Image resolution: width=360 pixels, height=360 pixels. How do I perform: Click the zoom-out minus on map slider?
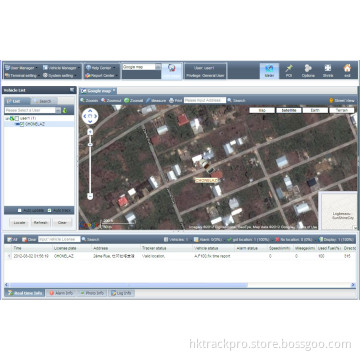90,196
